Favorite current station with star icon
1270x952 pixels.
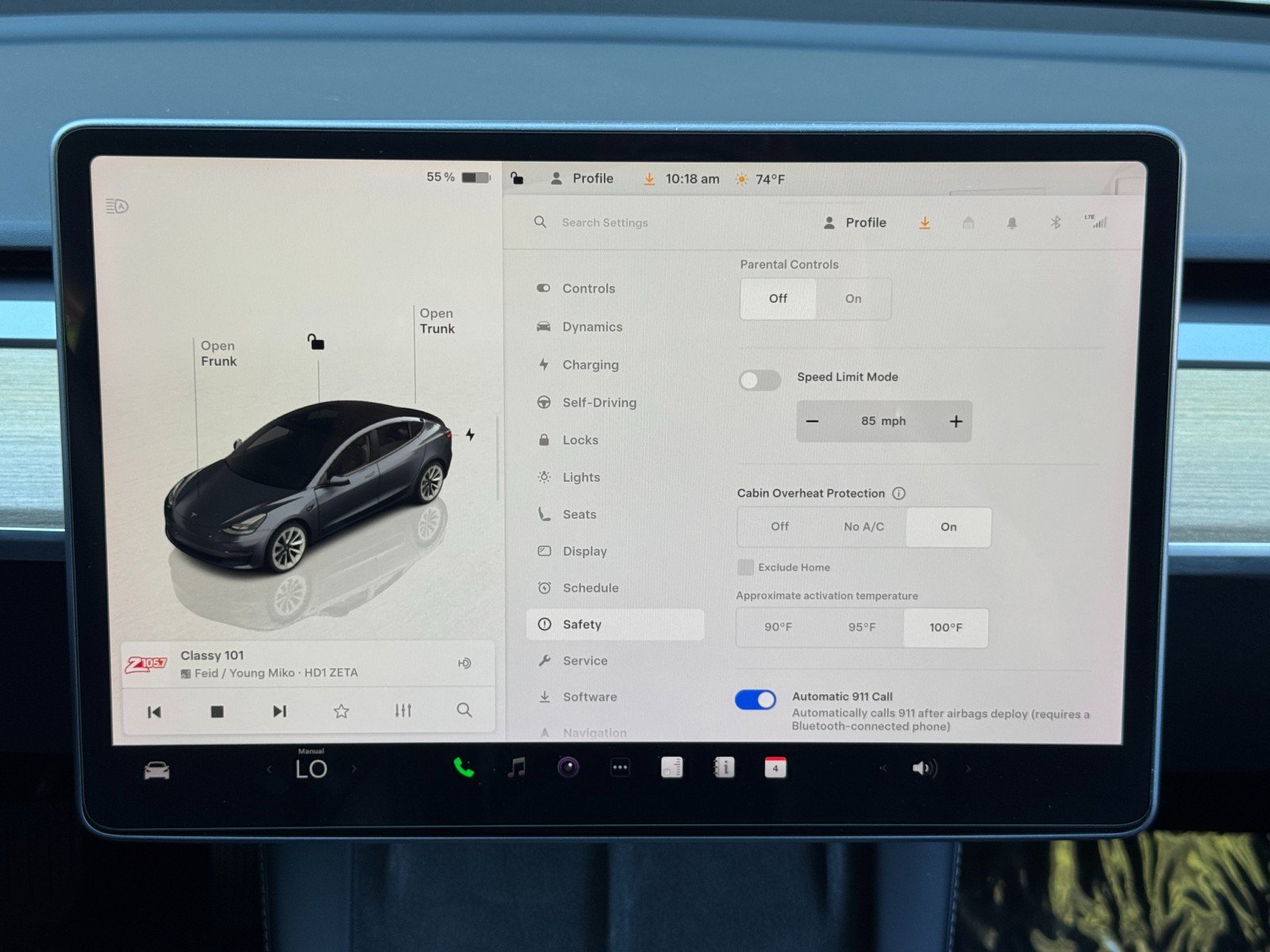pos(341,711)
